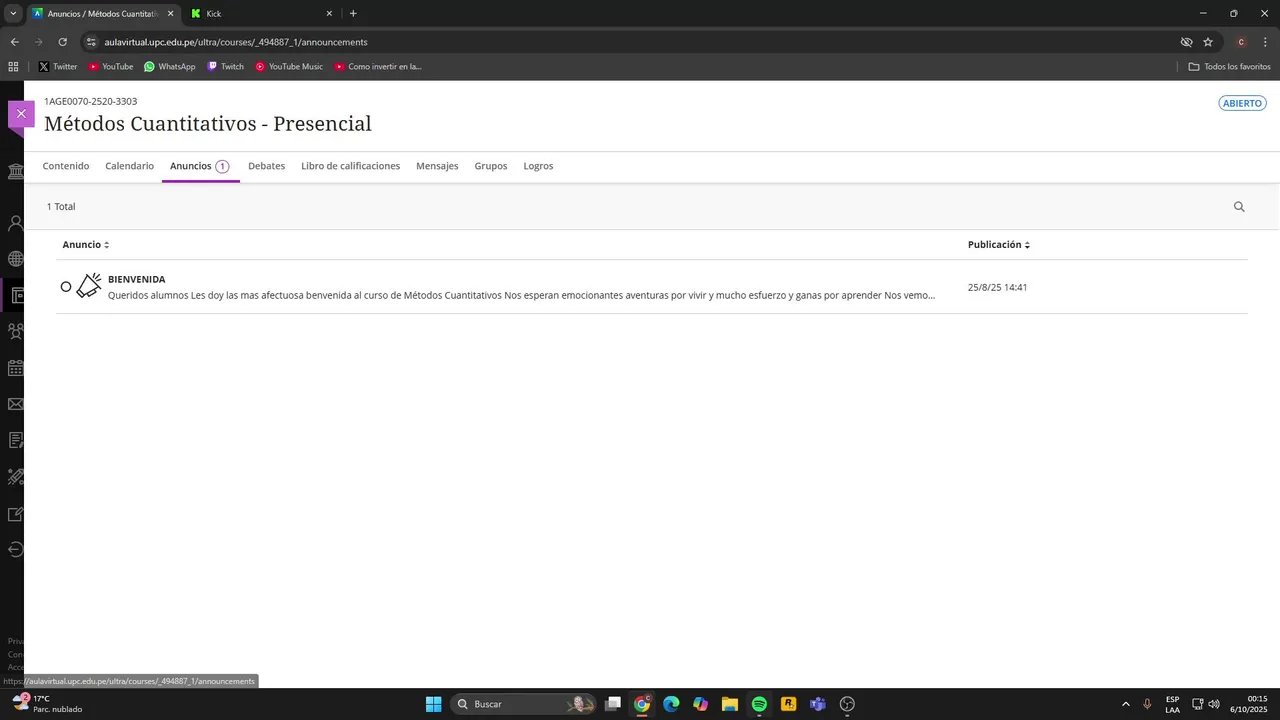This screenshot has height=720, width=1280.
Task: Open the Organizations people icon in sidebar
Action: click(x=15, y=331)
